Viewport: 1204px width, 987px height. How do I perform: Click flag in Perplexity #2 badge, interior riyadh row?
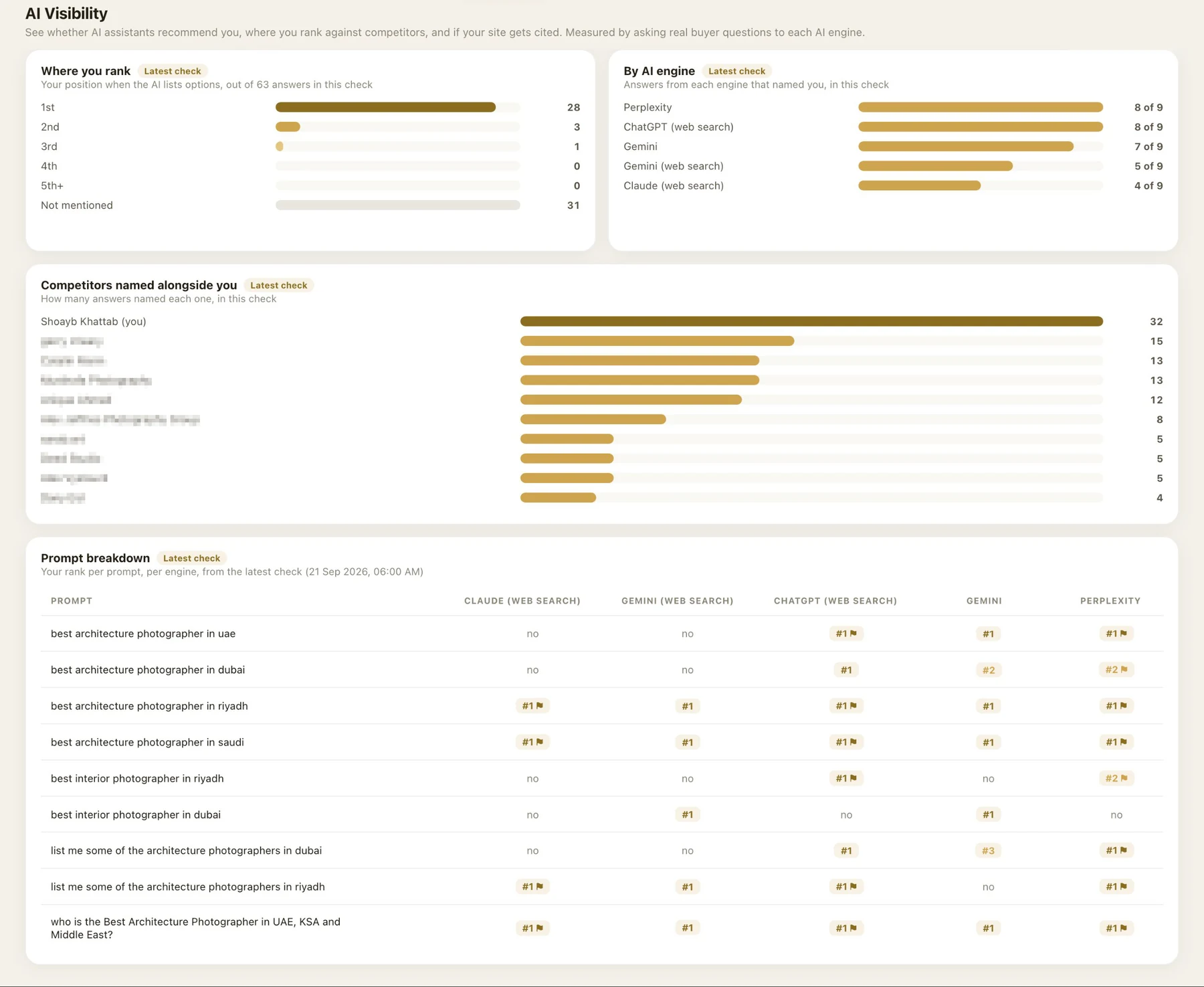pyautogui.click(x=1124, y=778)
